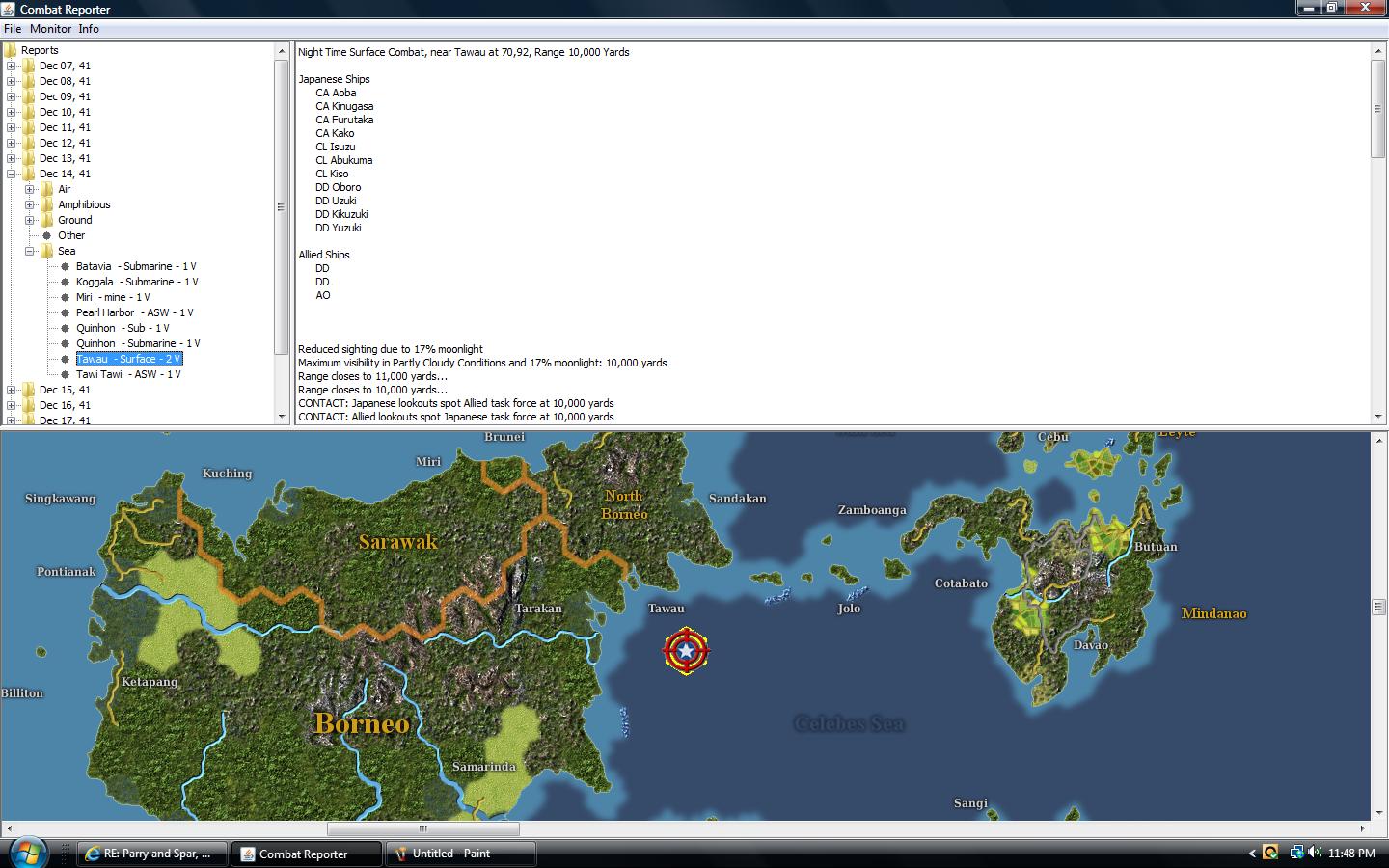Click the combat location marker on map
This screenshot has height=868, width=1389.
click(x=686, y=651)
